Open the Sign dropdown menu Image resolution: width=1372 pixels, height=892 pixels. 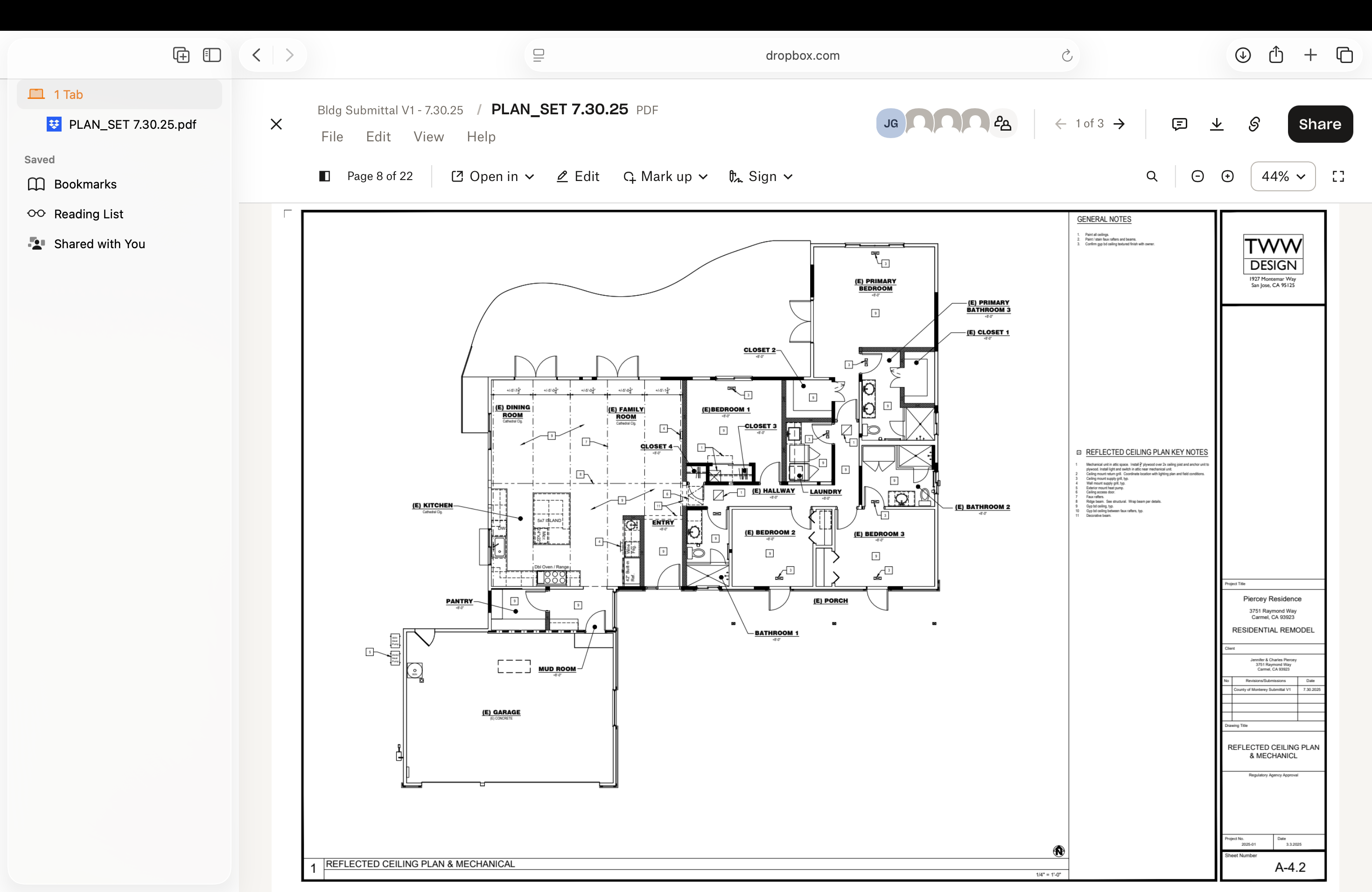(761, 176)
